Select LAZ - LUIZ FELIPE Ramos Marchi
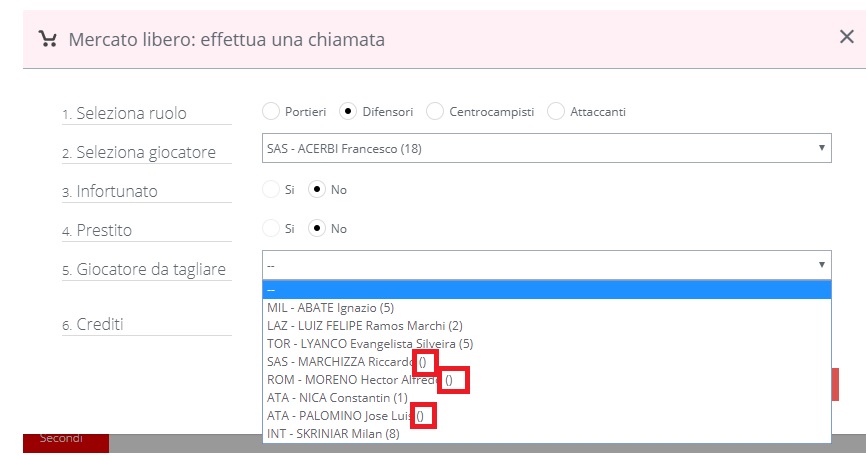The image size is (866, 460). tap(365, 325)
